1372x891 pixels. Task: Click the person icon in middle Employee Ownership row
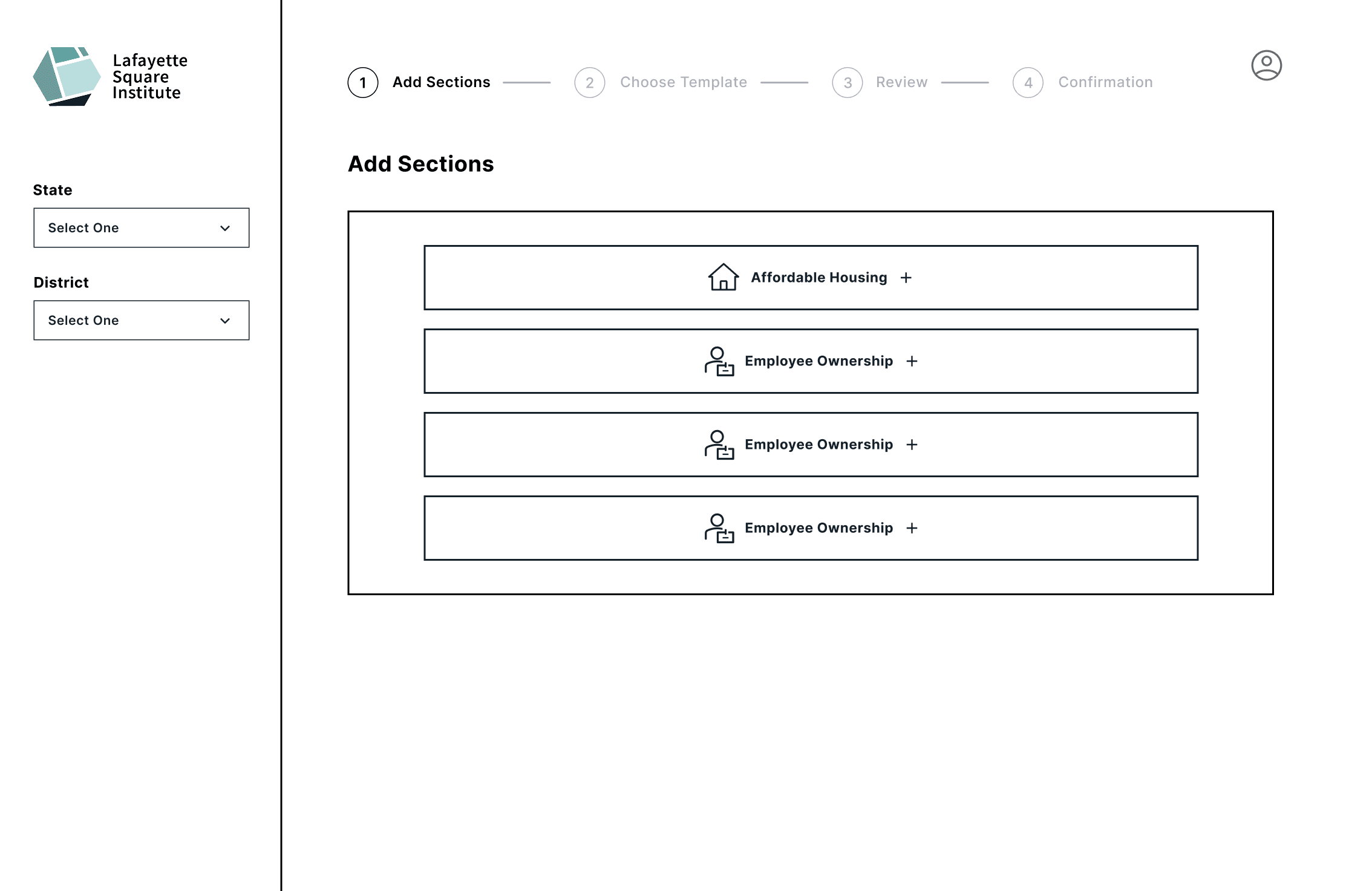719,445
